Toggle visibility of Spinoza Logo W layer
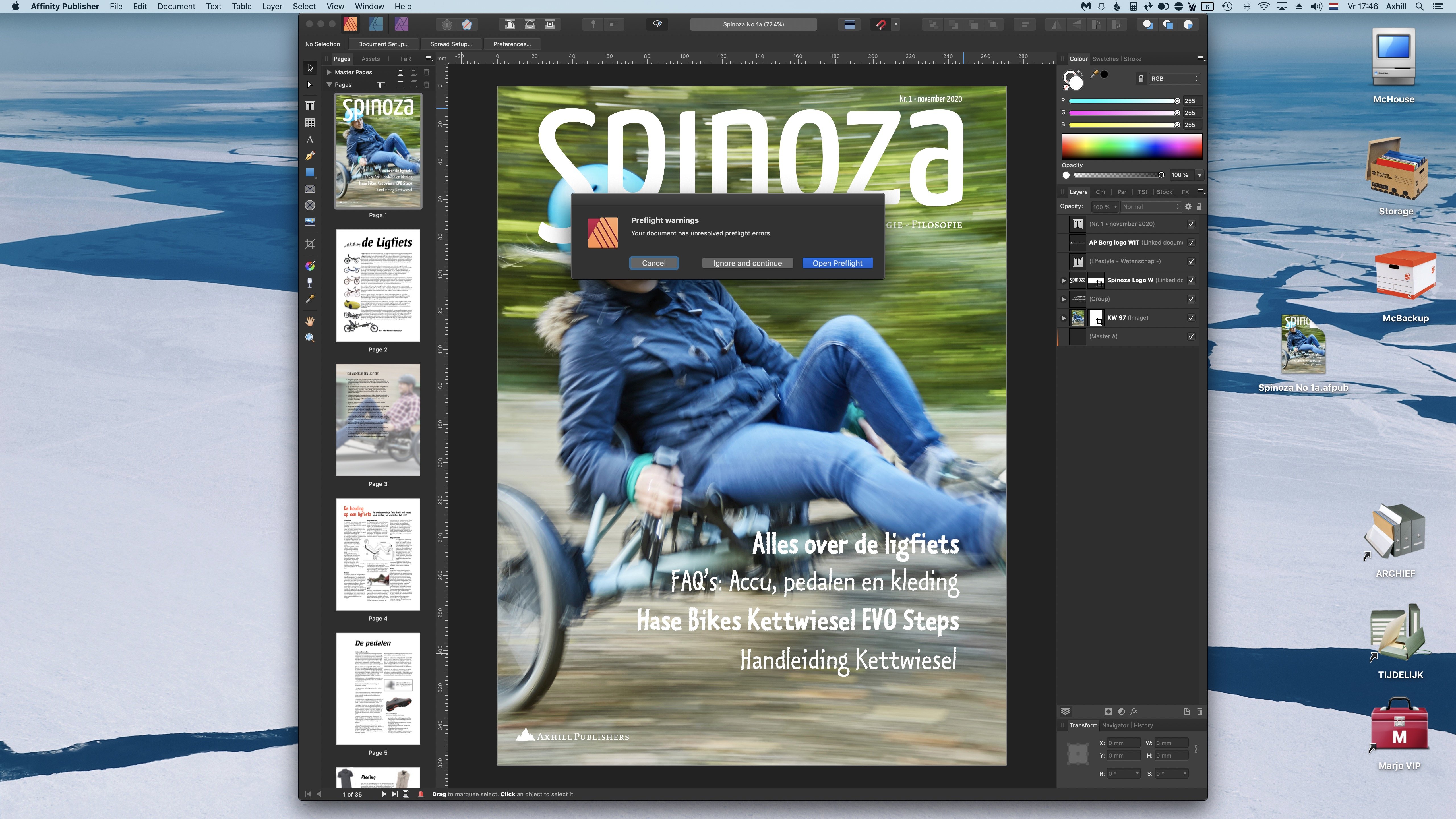1456x819 pixels. 1191,280
